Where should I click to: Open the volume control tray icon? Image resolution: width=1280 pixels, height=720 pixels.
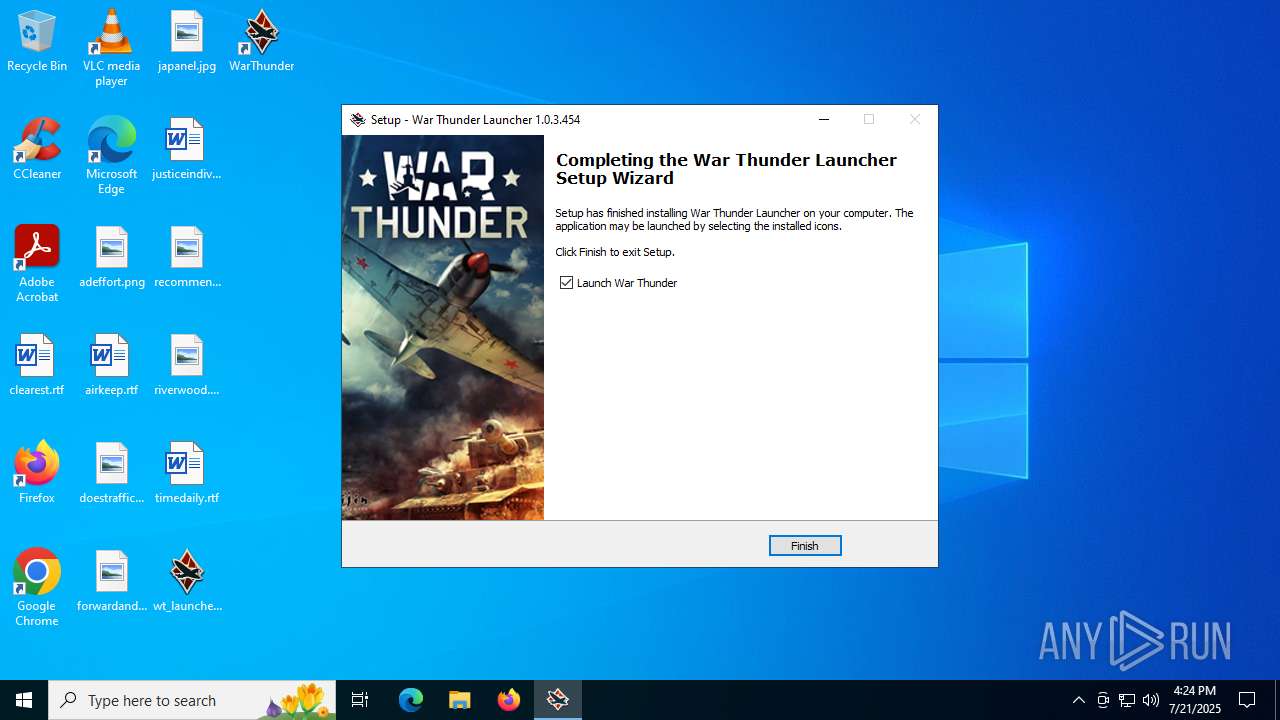[x=1151, y=700]
